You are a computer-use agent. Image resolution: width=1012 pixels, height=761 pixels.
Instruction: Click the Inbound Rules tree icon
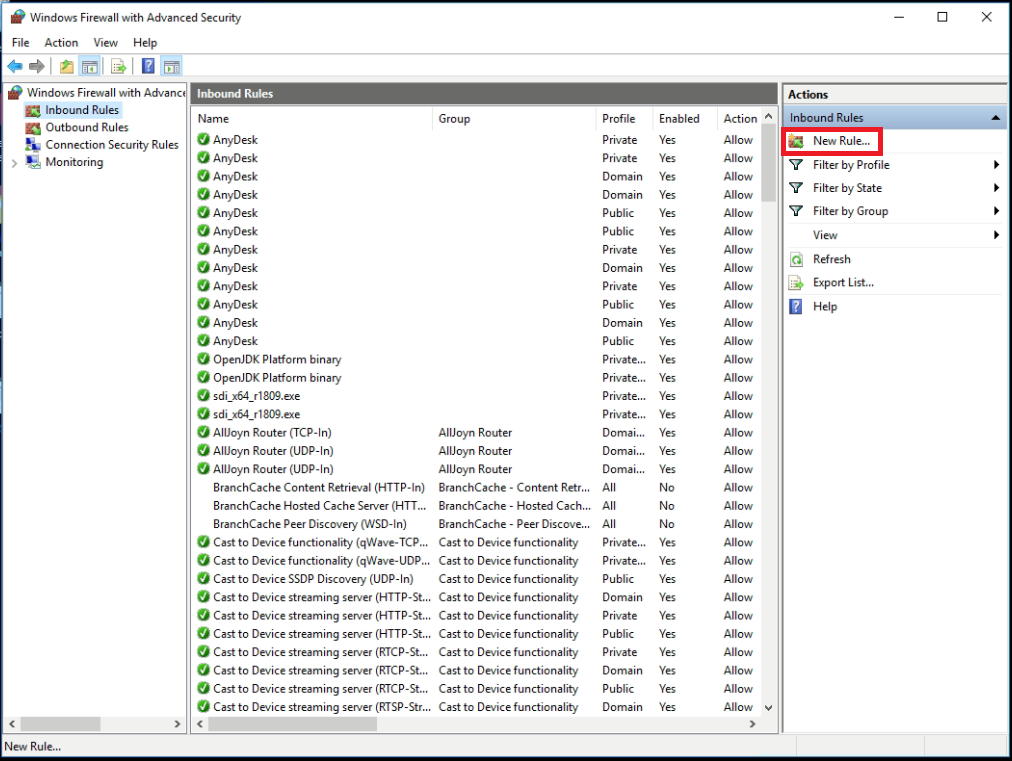tap(33, 110)
